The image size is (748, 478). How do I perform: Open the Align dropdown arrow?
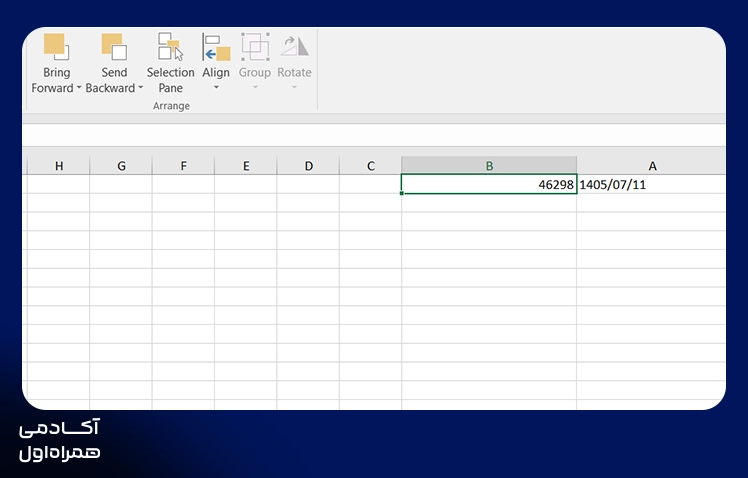coord(216,87)
